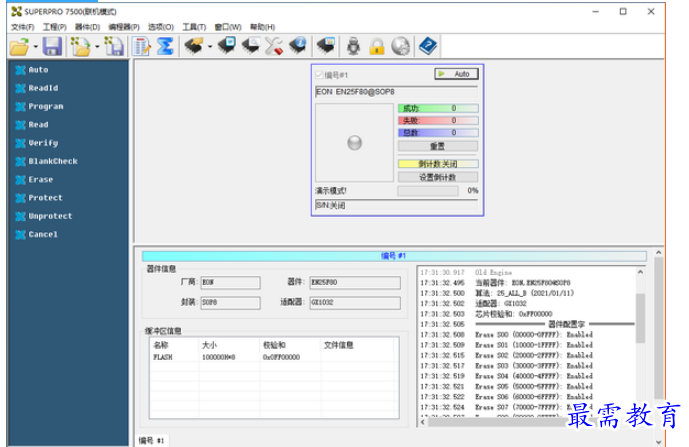Open the 器件(D) menu
Image resolution: width=689 pixels, height=447 pixels.
coord(87,27)
